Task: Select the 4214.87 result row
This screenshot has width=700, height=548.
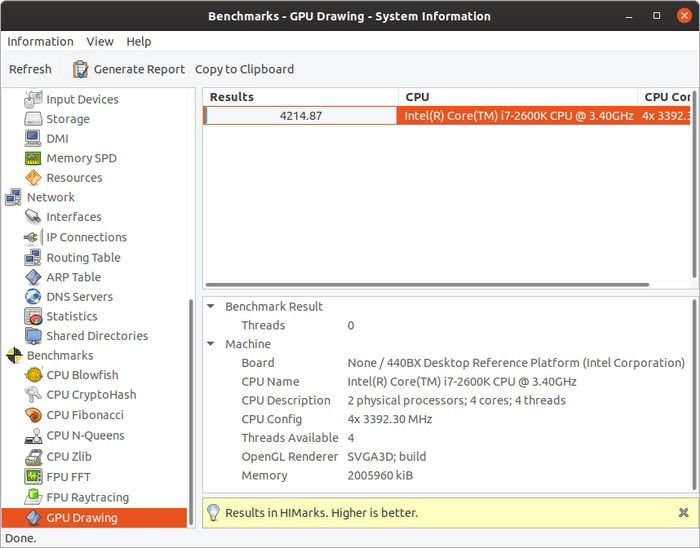Action: click(x=301, y=116)
